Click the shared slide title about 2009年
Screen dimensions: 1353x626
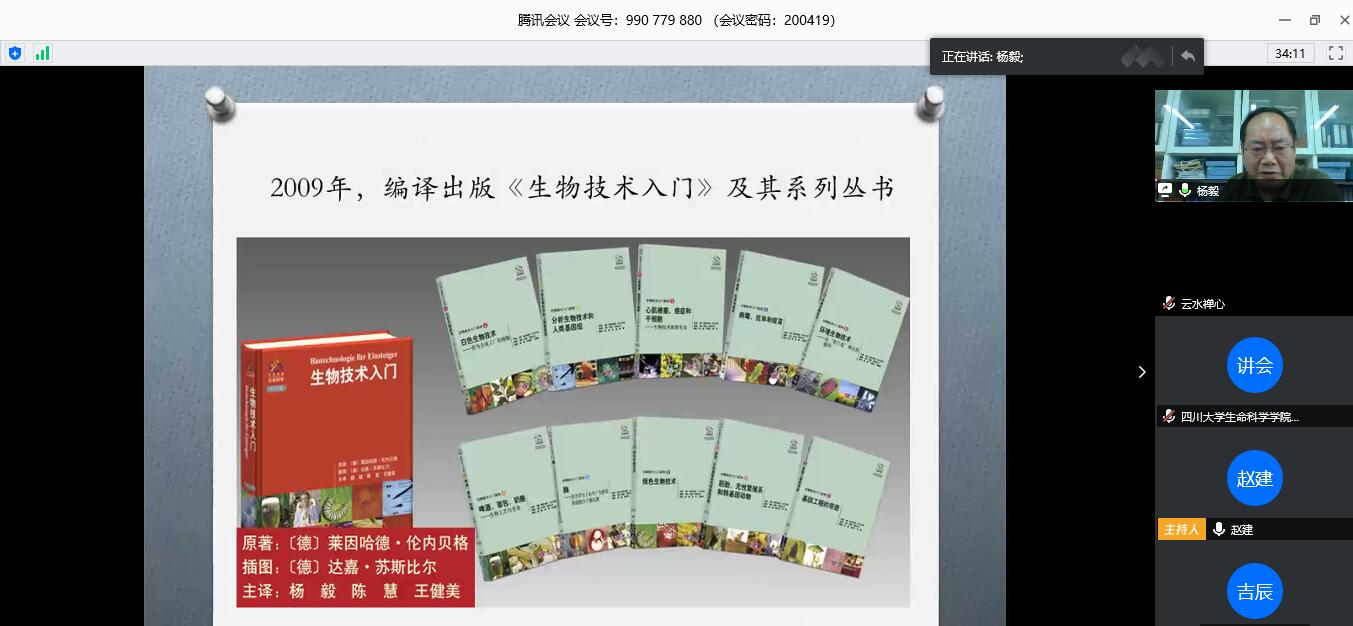581,188
